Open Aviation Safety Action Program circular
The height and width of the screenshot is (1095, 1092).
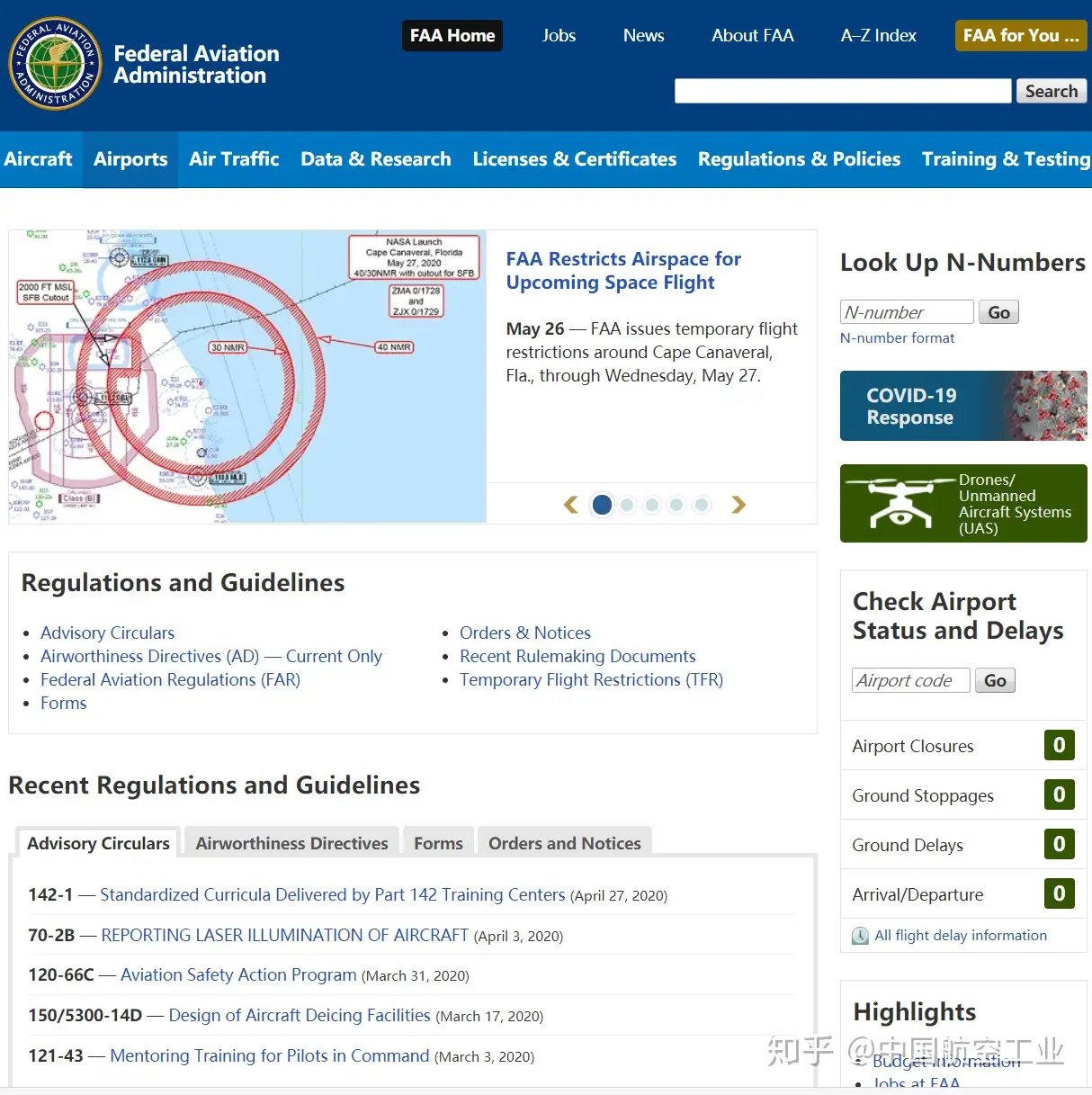238,974
